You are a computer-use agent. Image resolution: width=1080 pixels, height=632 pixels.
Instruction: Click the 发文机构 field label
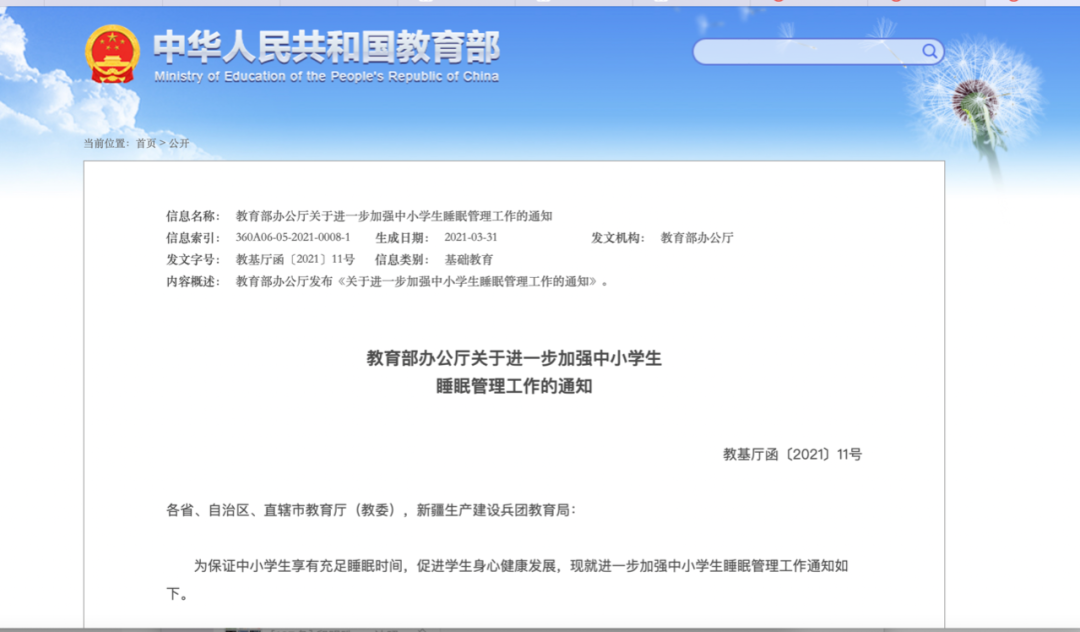[x=618, y=238]
